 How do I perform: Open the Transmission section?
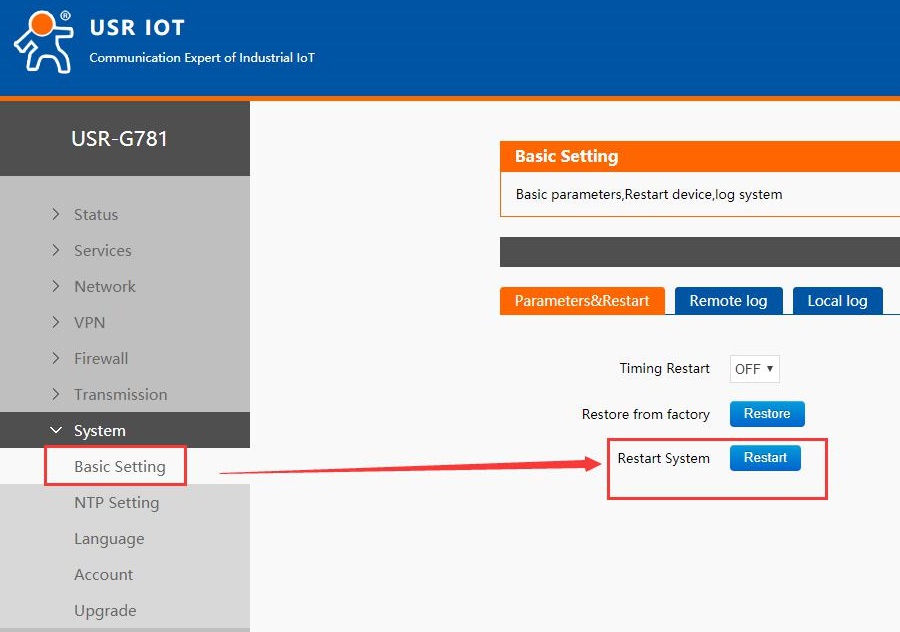(x=121, y=395)
